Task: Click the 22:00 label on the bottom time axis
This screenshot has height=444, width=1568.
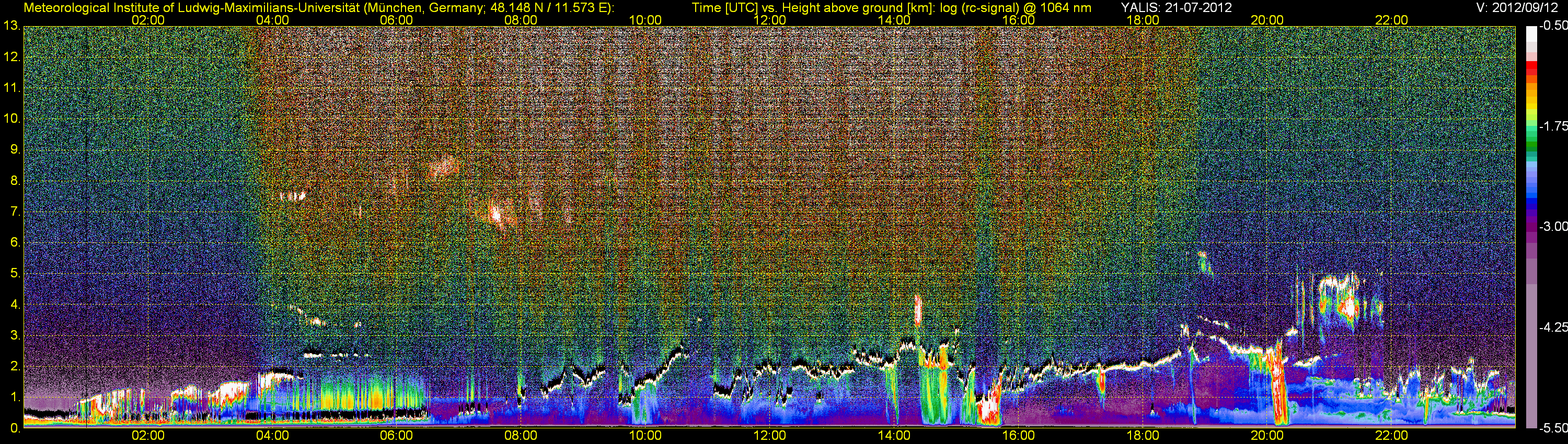Action: click(x=1391, y=436)
